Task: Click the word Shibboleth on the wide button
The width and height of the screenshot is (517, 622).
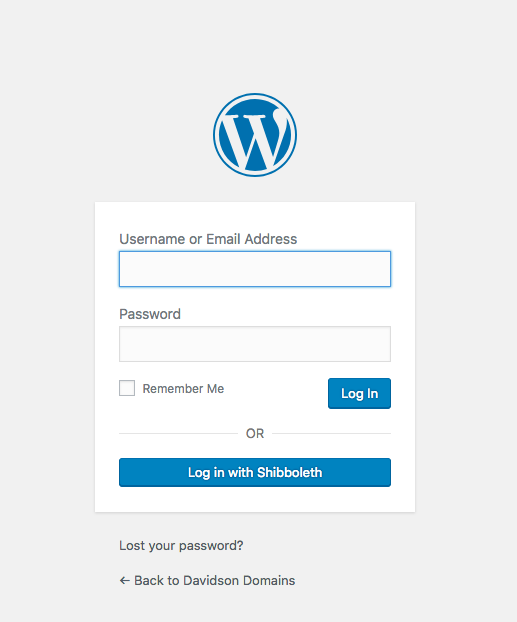Action: pos(289,472)
